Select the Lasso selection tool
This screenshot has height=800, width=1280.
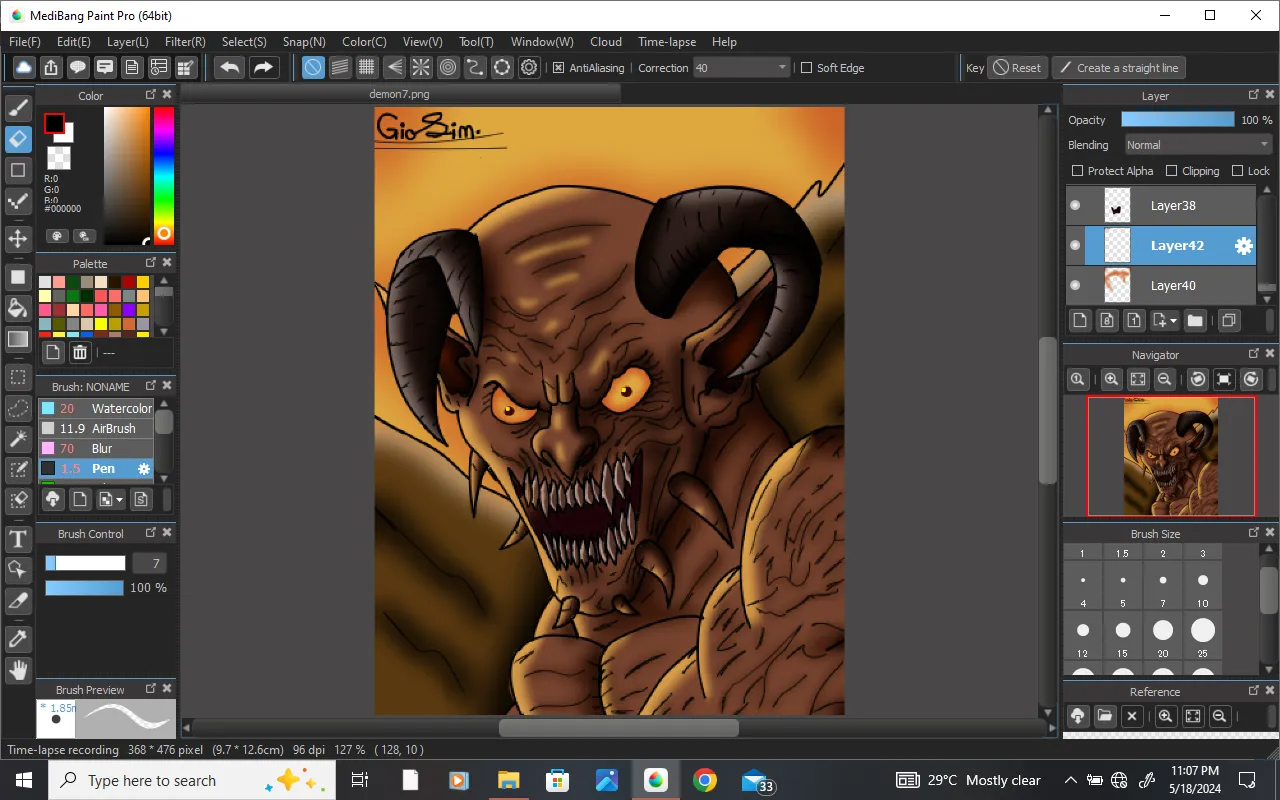[x=18, y=408]
